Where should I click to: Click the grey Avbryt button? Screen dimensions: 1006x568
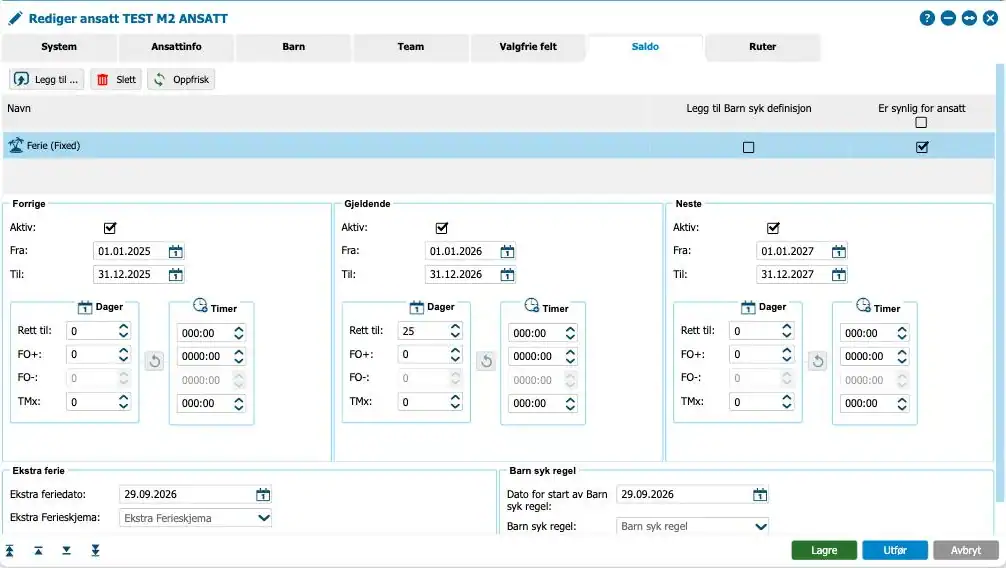click(x=966, y=550)
